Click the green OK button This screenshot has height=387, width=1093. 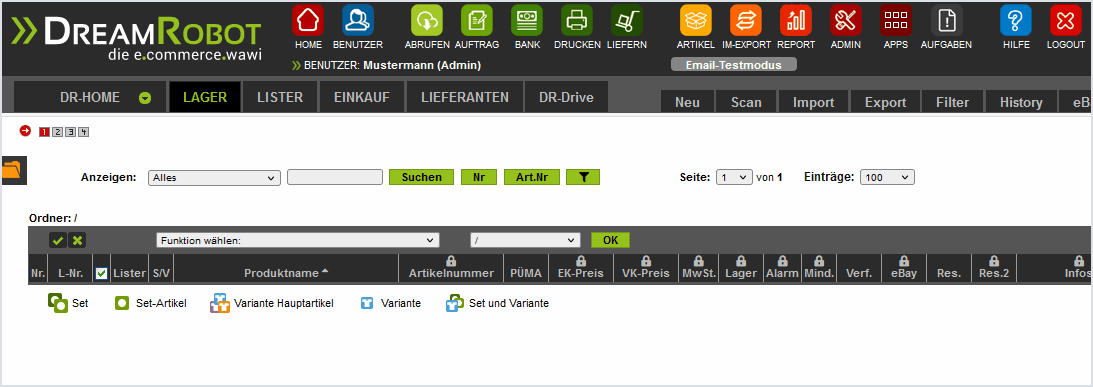tap(610, 240)
